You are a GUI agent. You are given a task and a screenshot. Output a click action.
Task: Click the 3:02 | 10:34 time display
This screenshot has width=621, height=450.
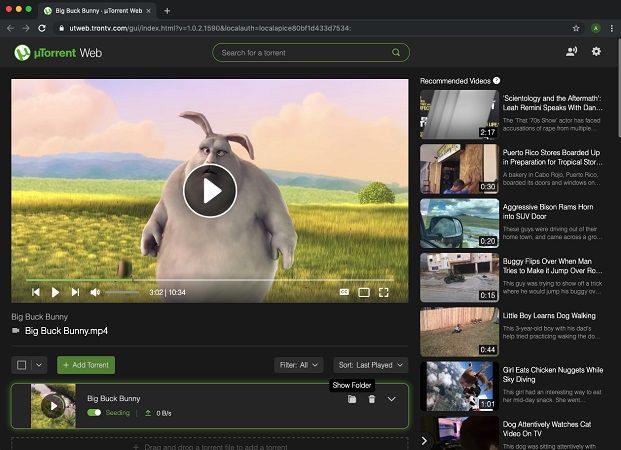[167, 292]
